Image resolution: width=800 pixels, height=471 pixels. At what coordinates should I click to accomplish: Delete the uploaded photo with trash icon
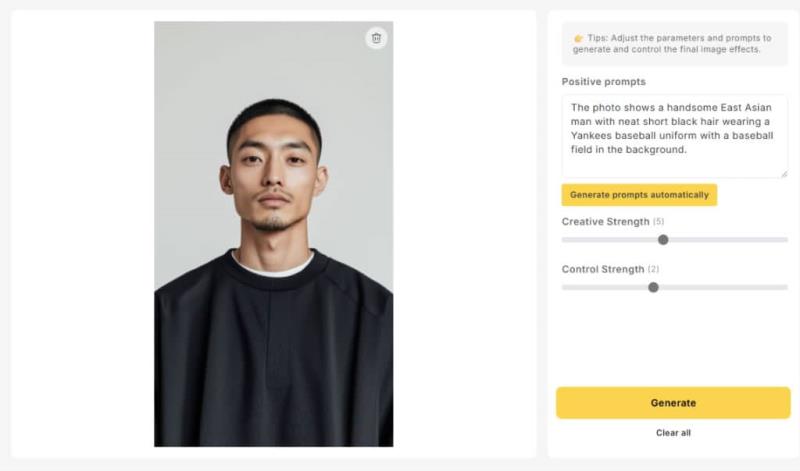click(377, 38)
